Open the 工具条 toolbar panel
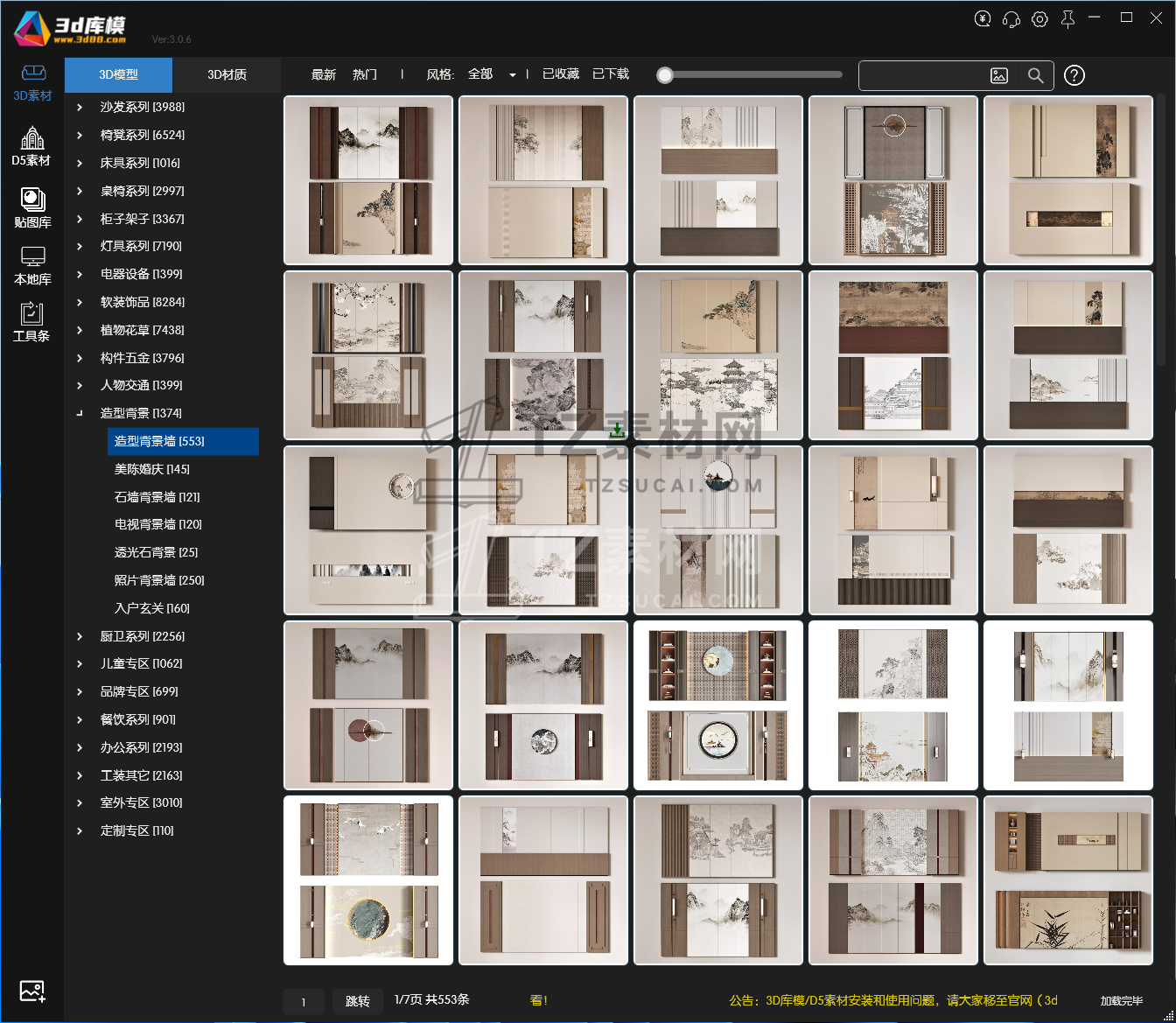 pos(31,321)
